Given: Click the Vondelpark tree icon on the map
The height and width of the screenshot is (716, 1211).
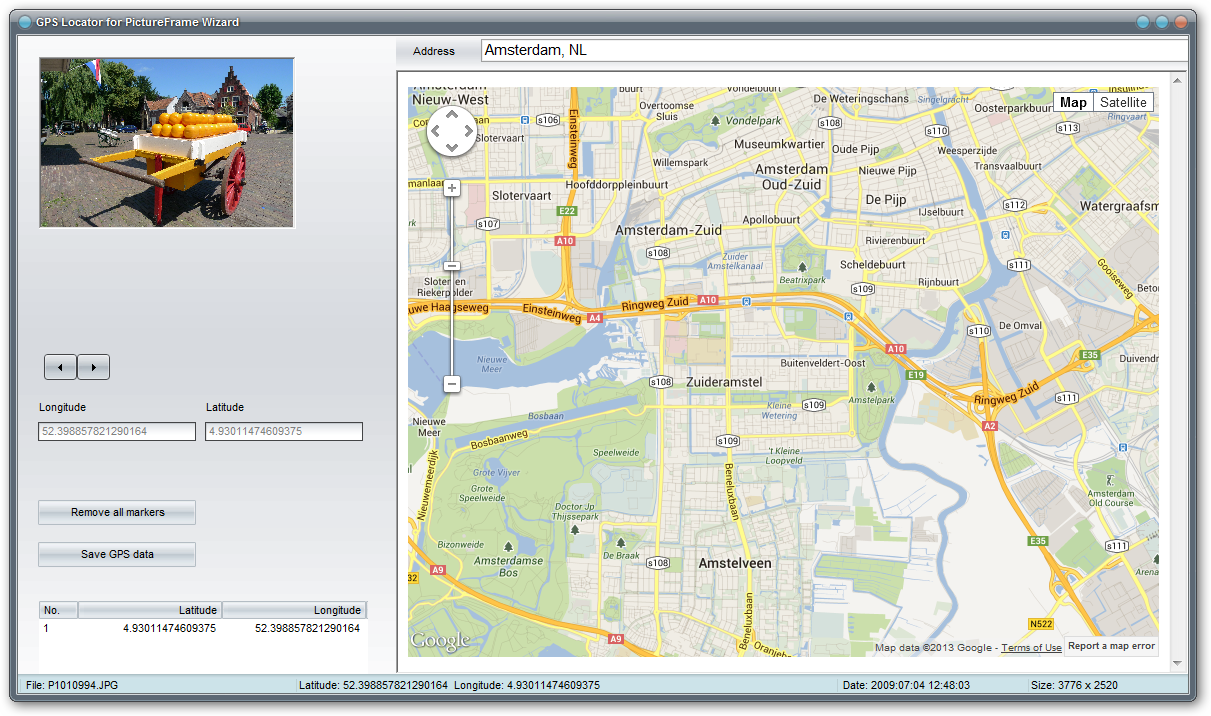Looking at the screenshot, I should pos(714,121).
